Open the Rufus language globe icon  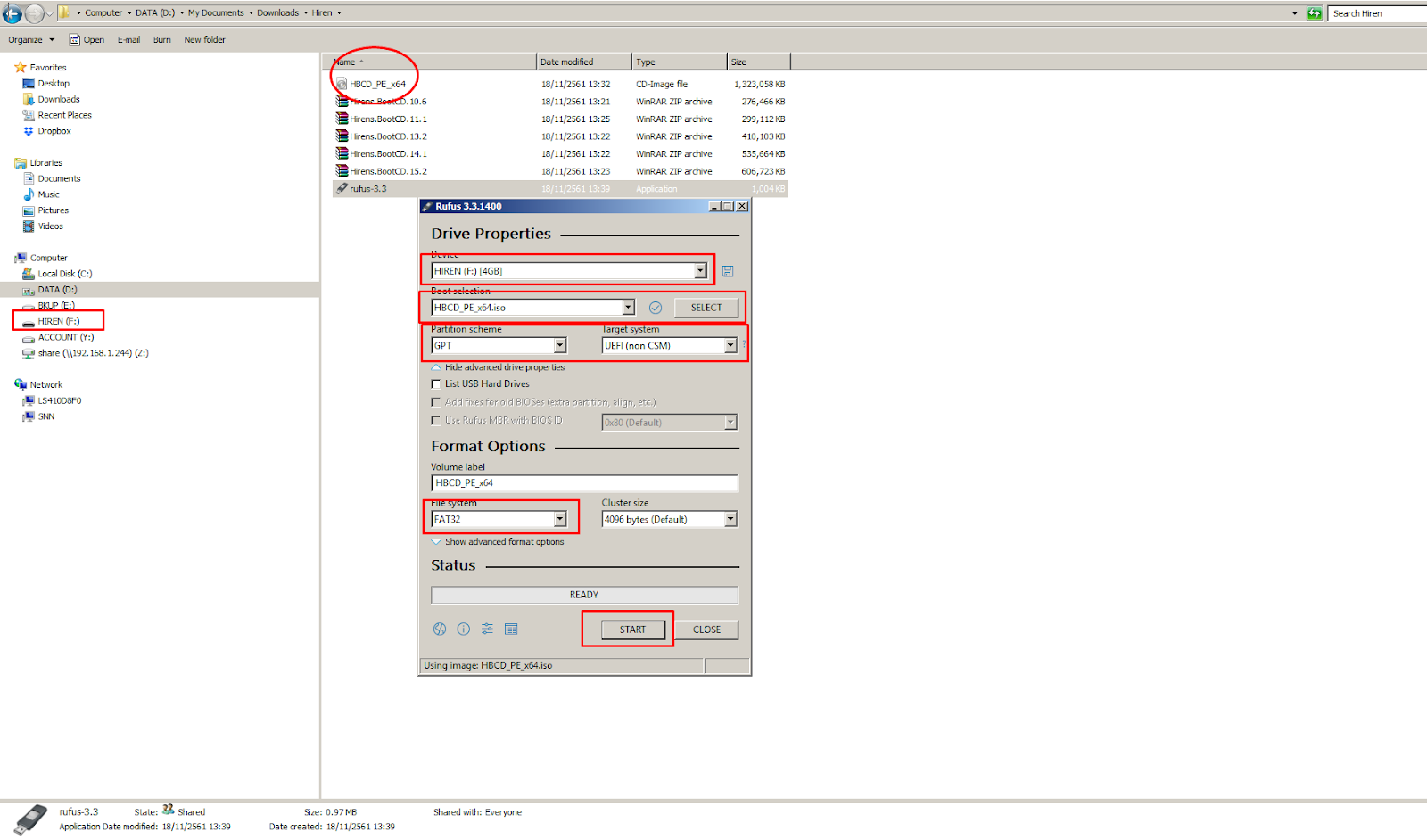tap(440, 630)
